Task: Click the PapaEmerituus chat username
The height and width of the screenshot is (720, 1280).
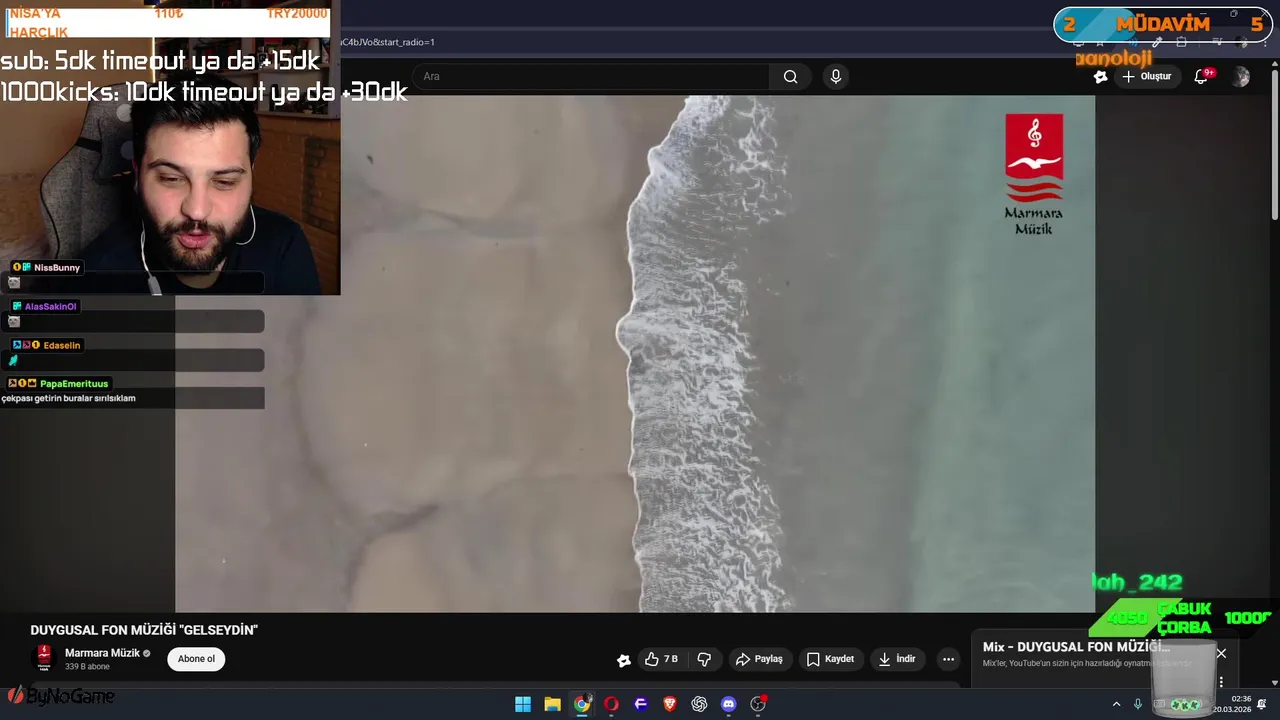Action: point(74,384)
